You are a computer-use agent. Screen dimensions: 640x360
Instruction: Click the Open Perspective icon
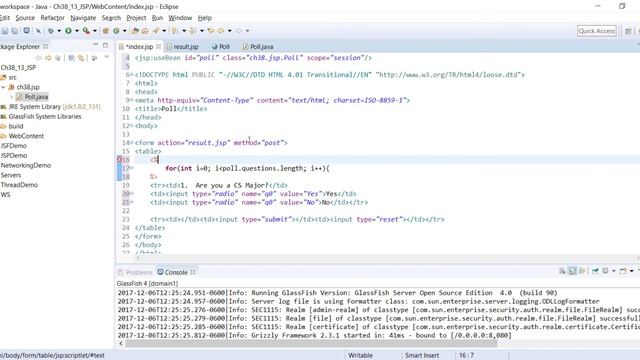pyautogui.click(x=628, y=31)
